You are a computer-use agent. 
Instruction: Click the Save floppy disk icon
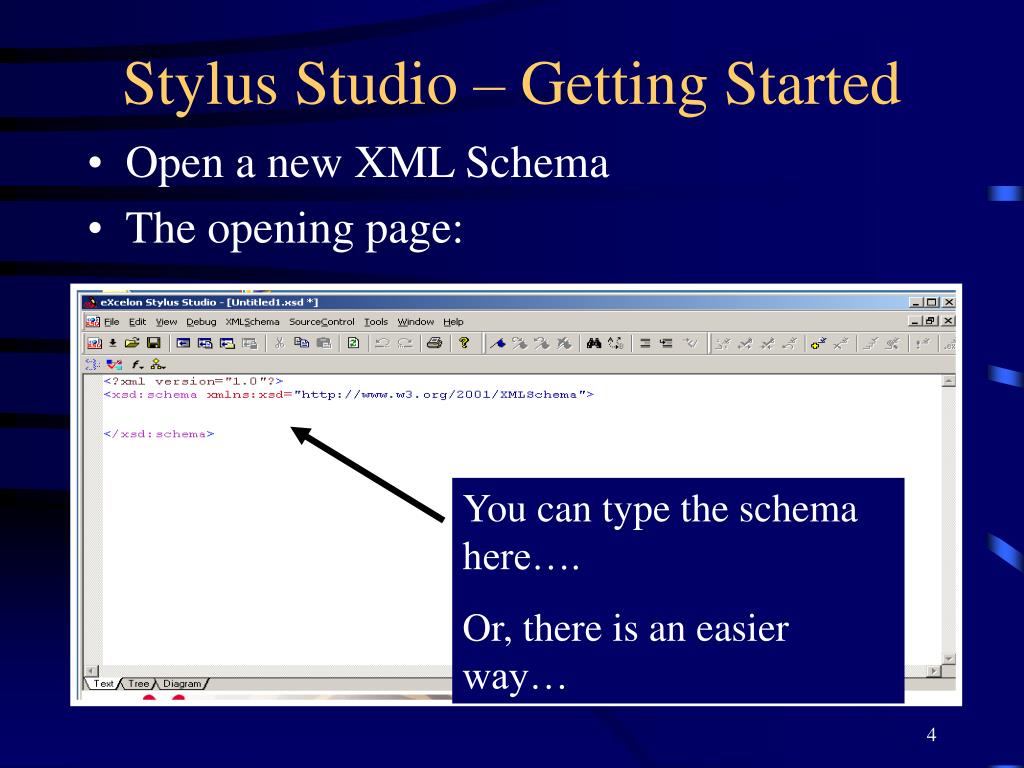(x=153, y=343)
